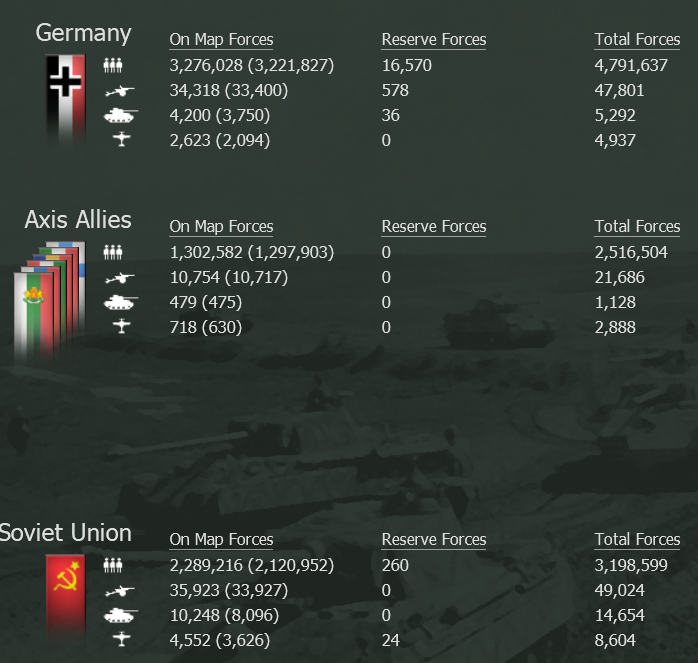Select the Axis Allies aircraft icon
The height and width of the screenshot is (663, 698).
pyautogui.click(x=122, y=326)
